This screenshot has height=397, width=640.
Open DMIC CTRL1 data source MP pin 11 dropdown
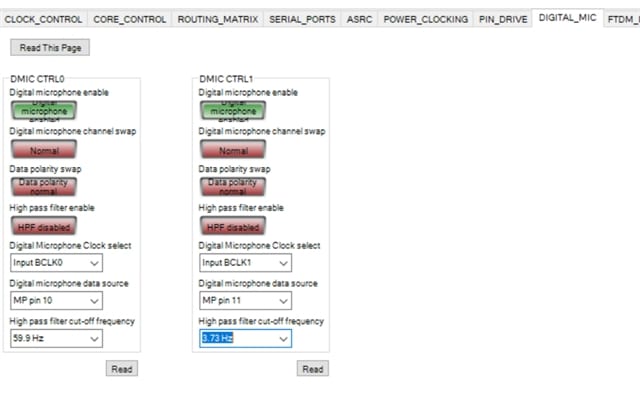pos(245,301)
